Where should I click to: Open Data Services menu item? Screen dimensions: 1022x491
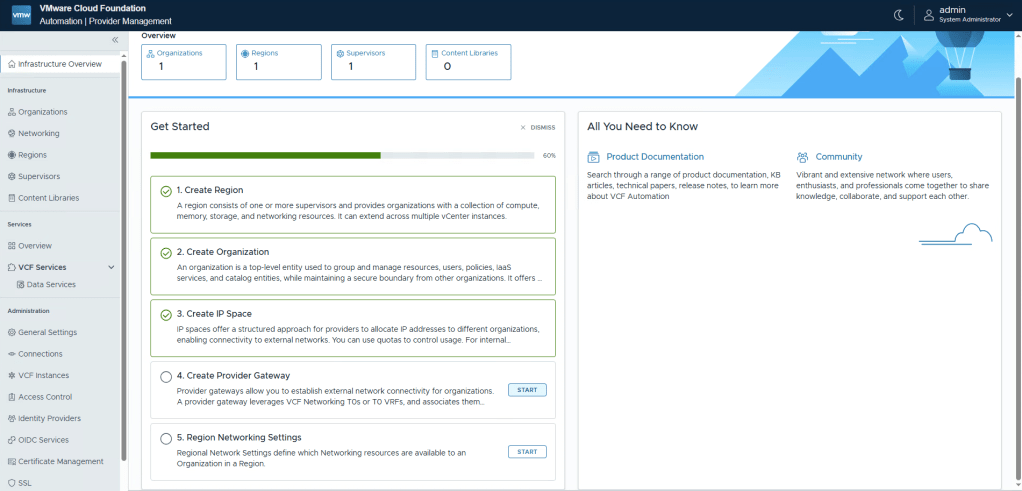click(51, 285)
